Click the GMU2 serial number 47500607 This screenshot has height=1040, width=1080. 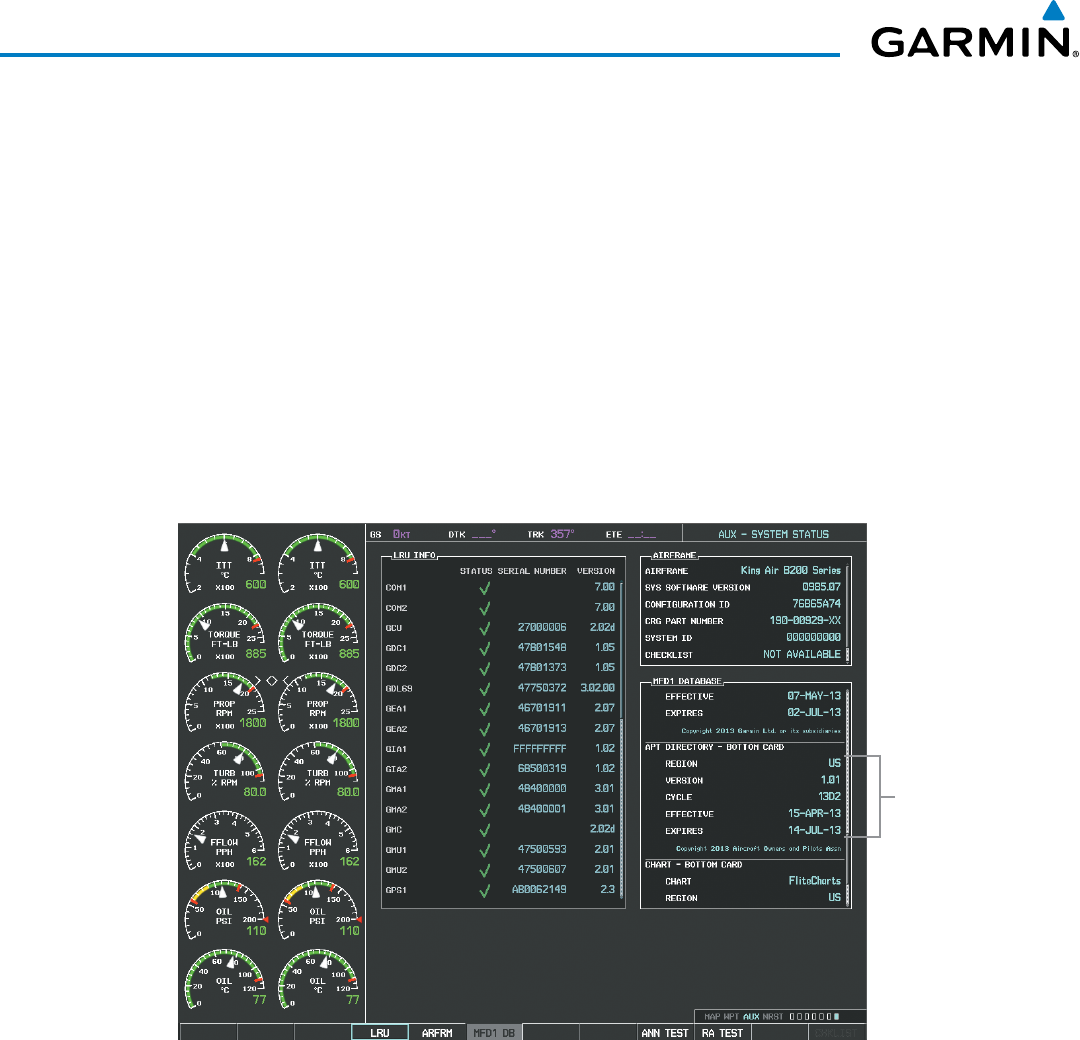pyautogui.click(x=542, y=870)
